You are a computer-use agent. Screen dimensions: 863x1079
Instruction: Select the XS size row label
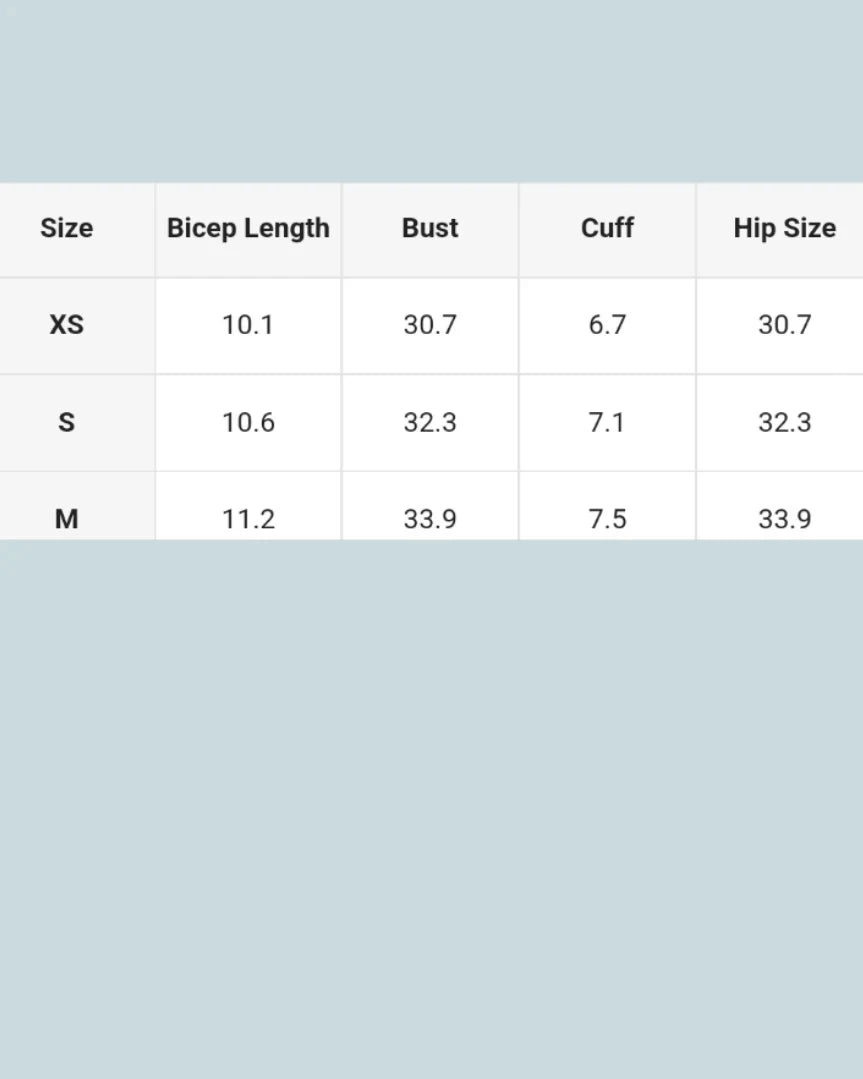[66, 325]
